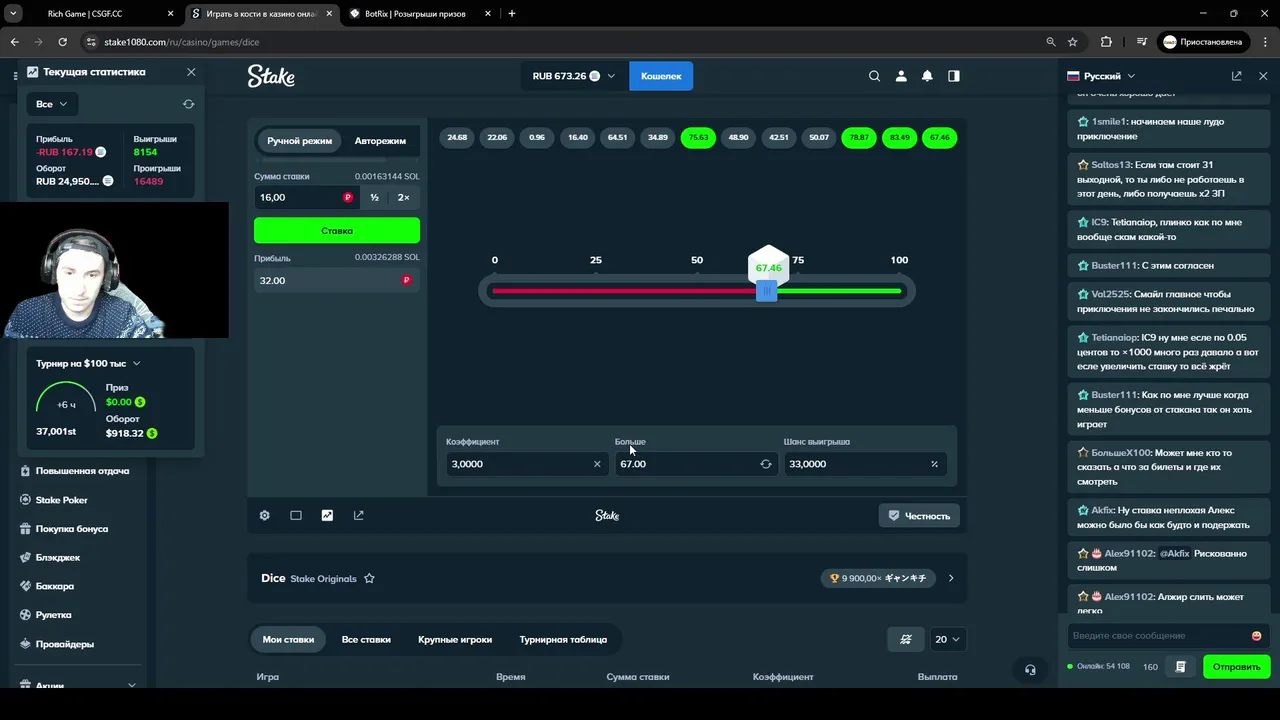Open Повышенная отдача sidebar item
The height and width of the screenshot is (720, 1280).
(82, 471)
